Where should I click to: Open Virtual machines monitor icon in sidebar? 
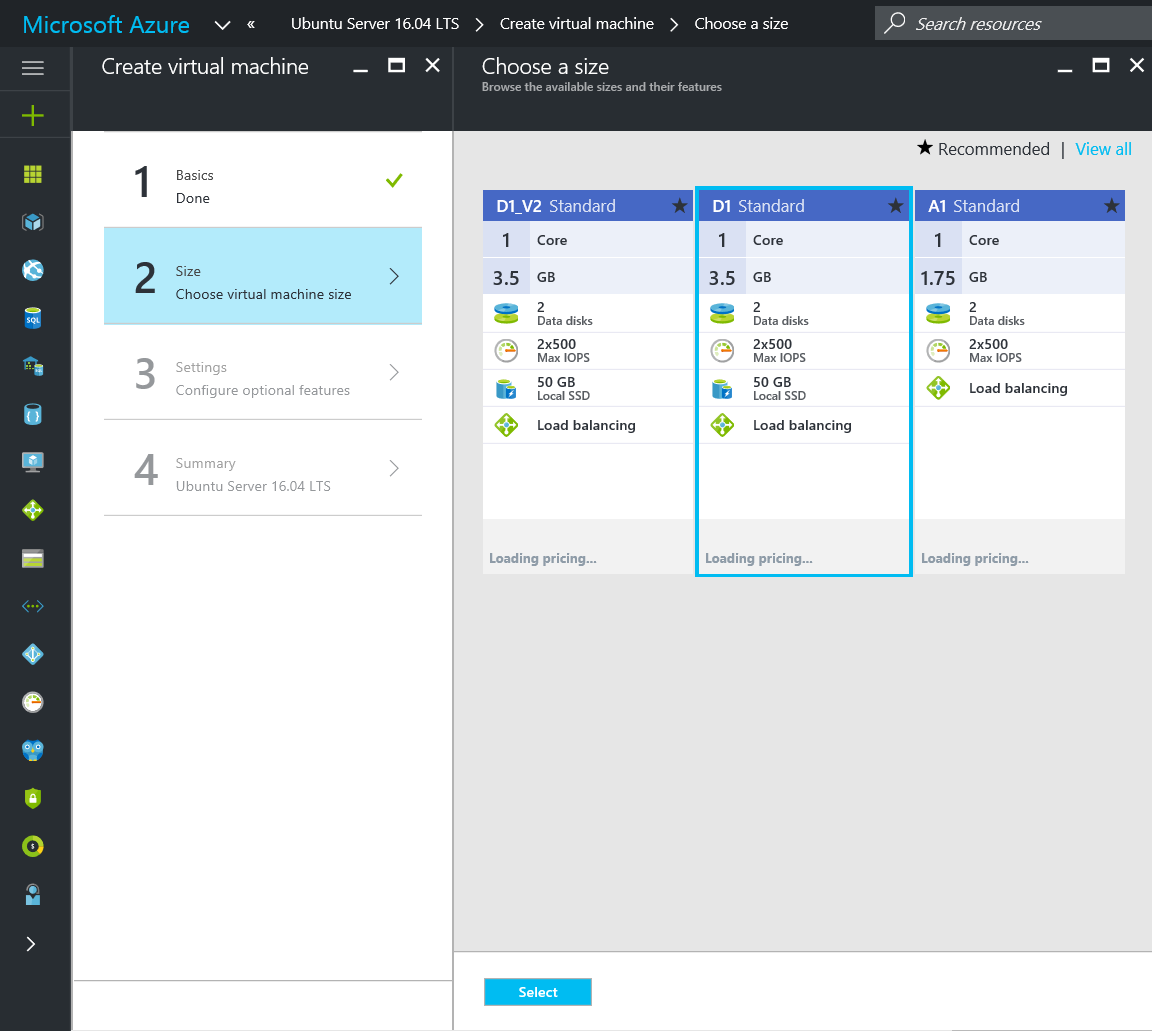(x=32, y=462)
